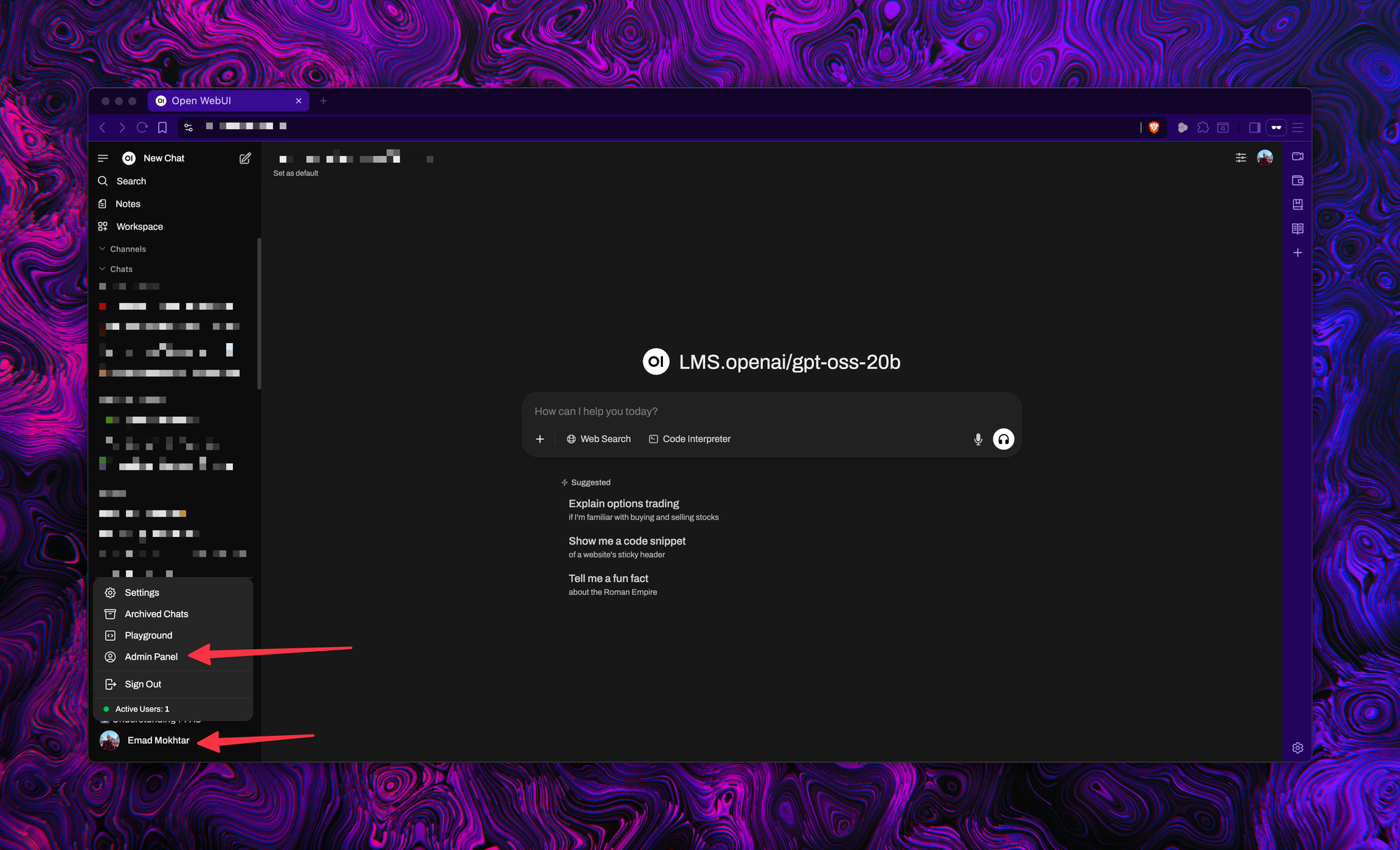This screenshot has height=850, width=1400.
Task: Choose the 'Show me a code snippet' suggestion
Action: 626,547
